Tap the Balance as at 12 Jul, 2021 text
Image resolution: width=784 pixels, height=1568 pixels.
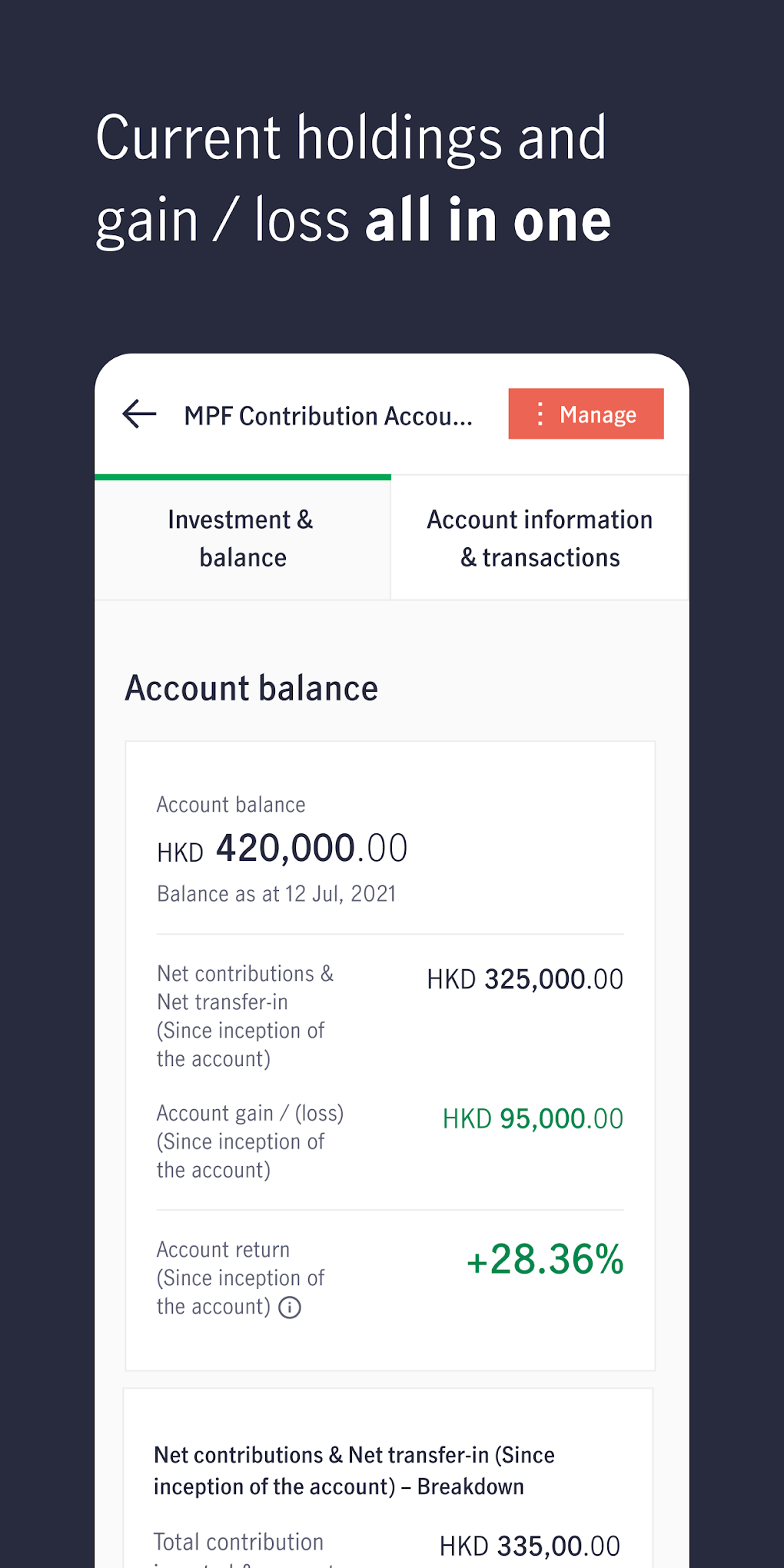click(276, 894)
